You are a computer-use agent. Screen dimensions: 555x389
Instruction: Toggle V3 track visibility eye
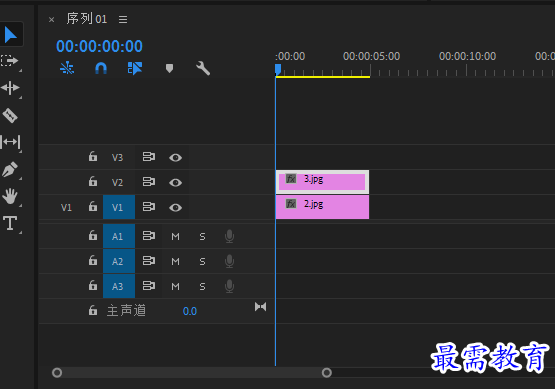(175, 157)
